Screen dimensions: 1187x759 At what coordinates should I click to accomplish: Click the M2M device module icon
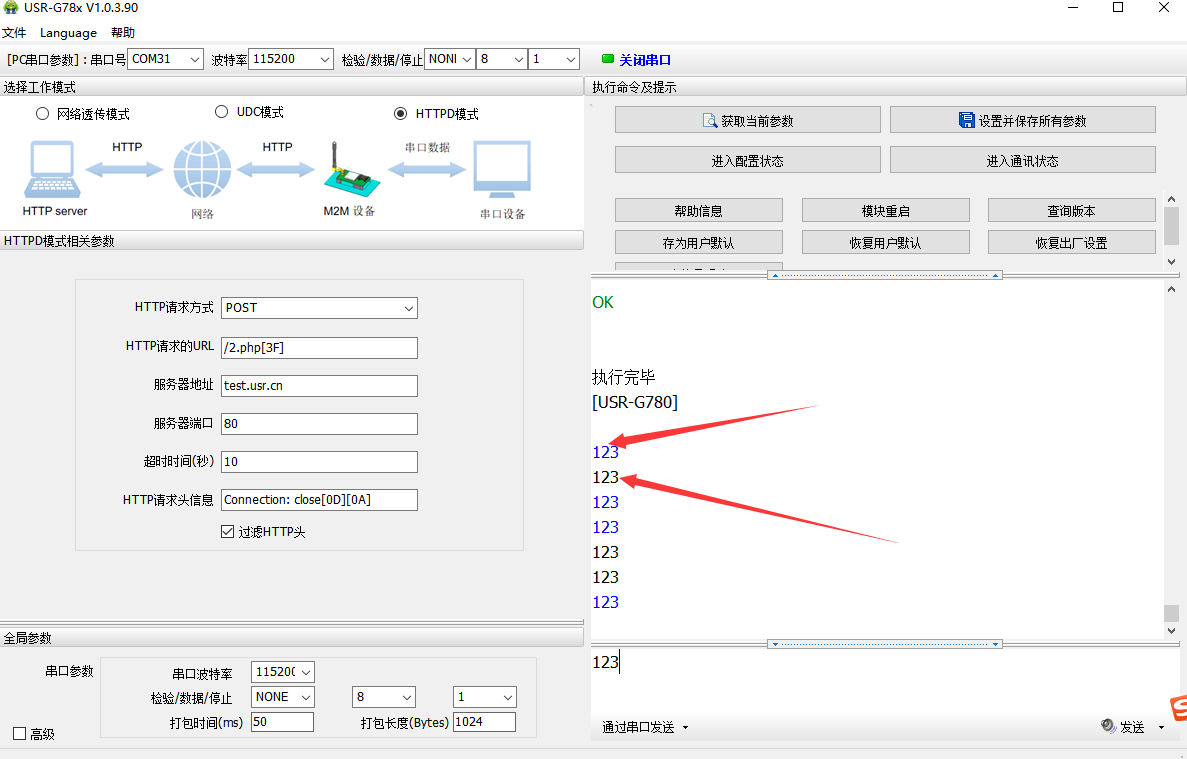click(348, 170)
